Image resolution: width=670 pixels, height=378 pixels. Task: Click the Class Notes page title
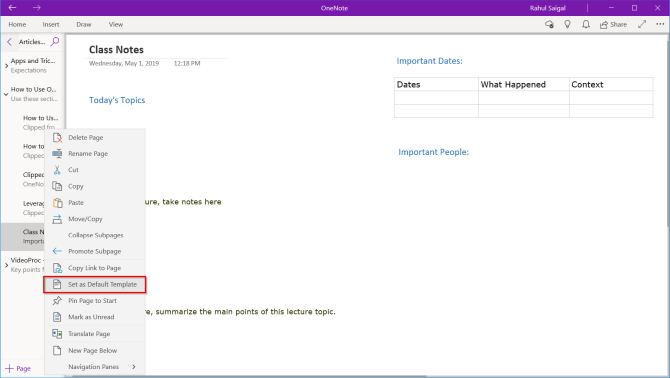pos(116,50)
